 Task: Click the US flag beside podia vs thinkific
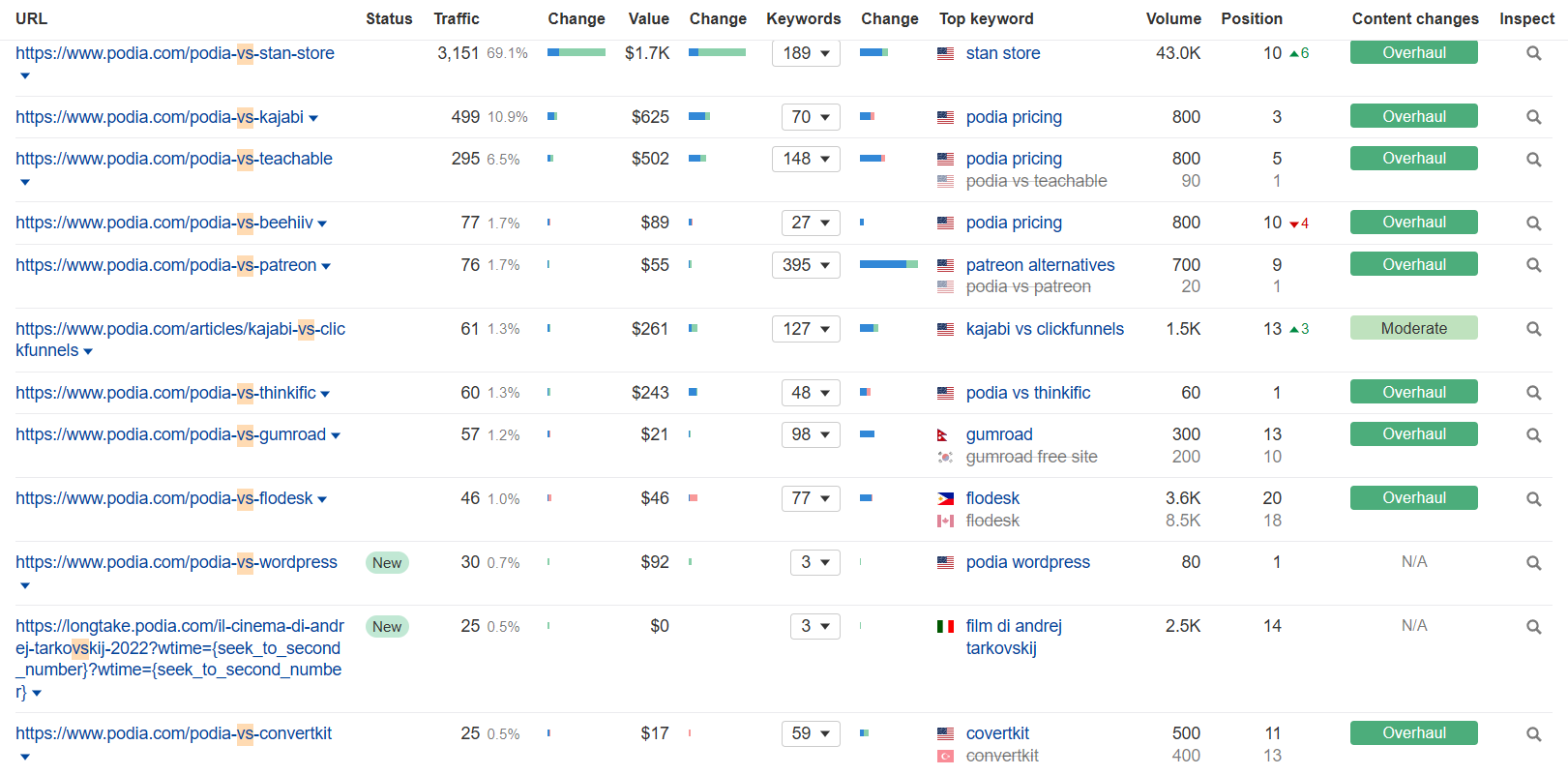[945, 394]
